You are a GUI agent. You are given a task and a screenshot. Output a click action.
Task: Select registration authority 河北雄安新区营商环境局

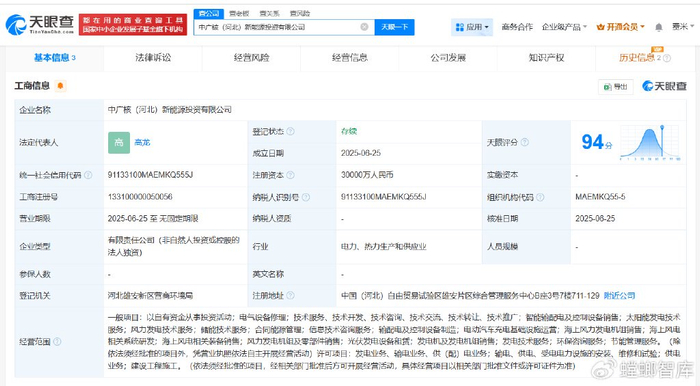pos(150,295)
